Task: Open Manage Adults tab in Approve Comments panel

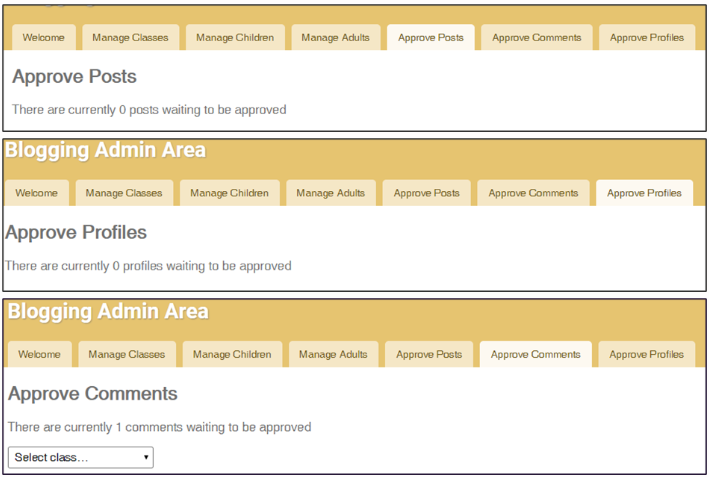Action: pos(333,354)
